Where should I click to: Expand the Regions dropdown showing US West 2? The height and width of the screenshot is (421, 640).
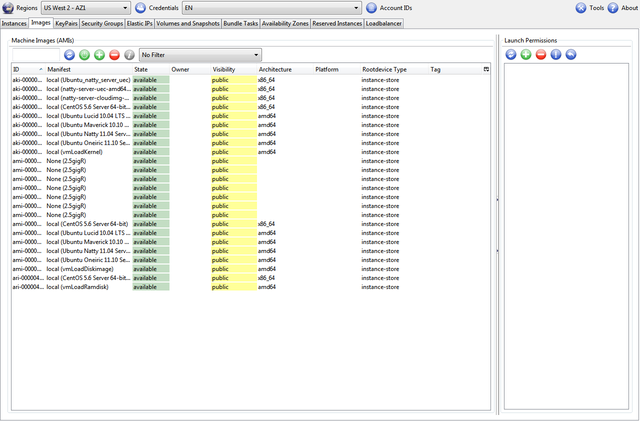click(85, 8)
